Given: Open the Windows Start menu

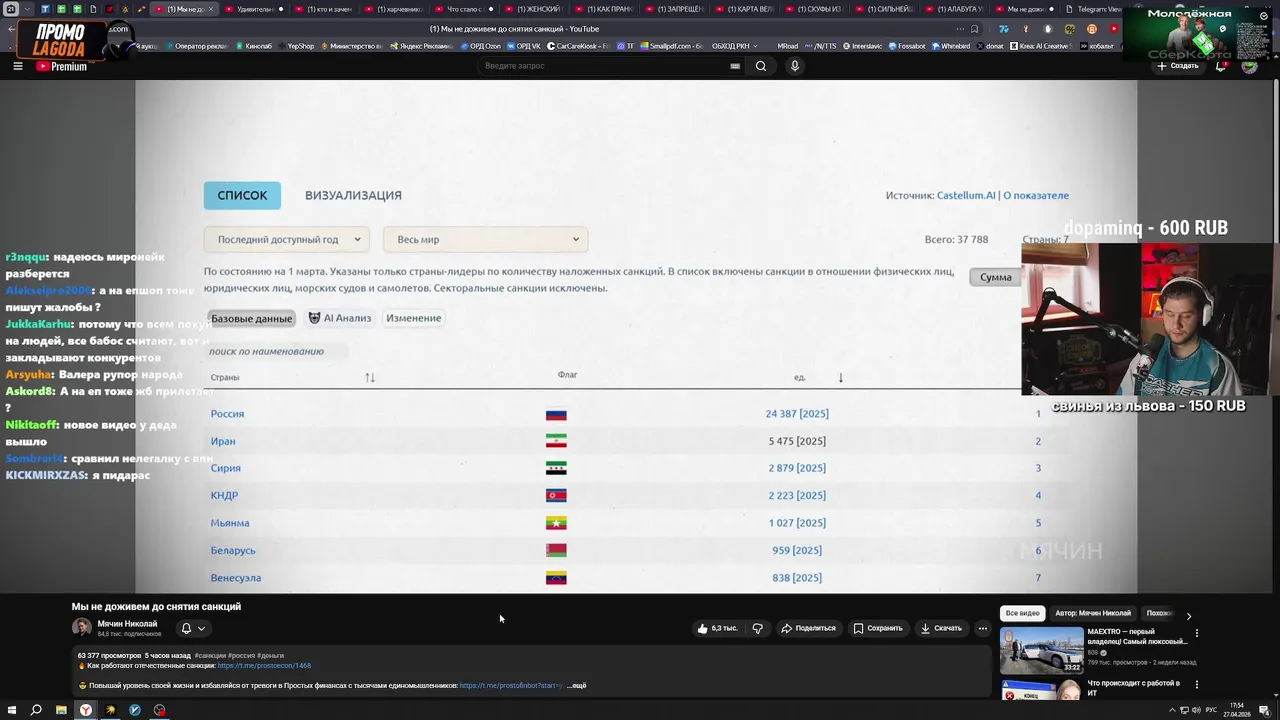Looking at the screenshot, I should pyautogui.click(x=12, y=710).
